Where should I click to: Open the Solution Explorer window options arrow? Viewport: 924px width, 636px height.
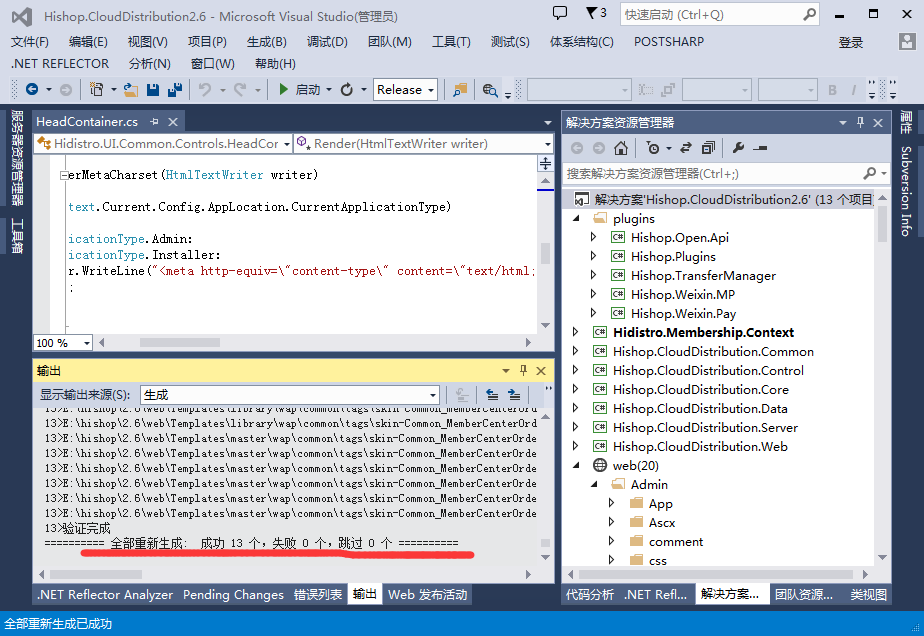[843, 123]
